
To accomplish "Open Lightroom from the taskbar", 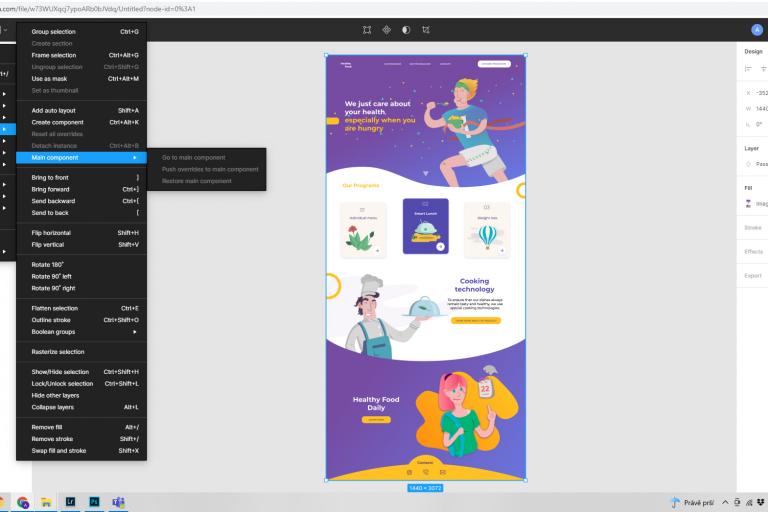I will pyautogui.click(x=71, y=501).
